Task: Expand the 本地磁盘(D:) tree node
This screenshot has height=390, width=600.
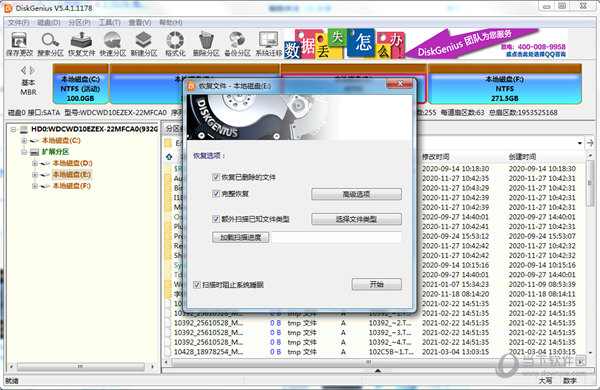Action: pos(35,163)
